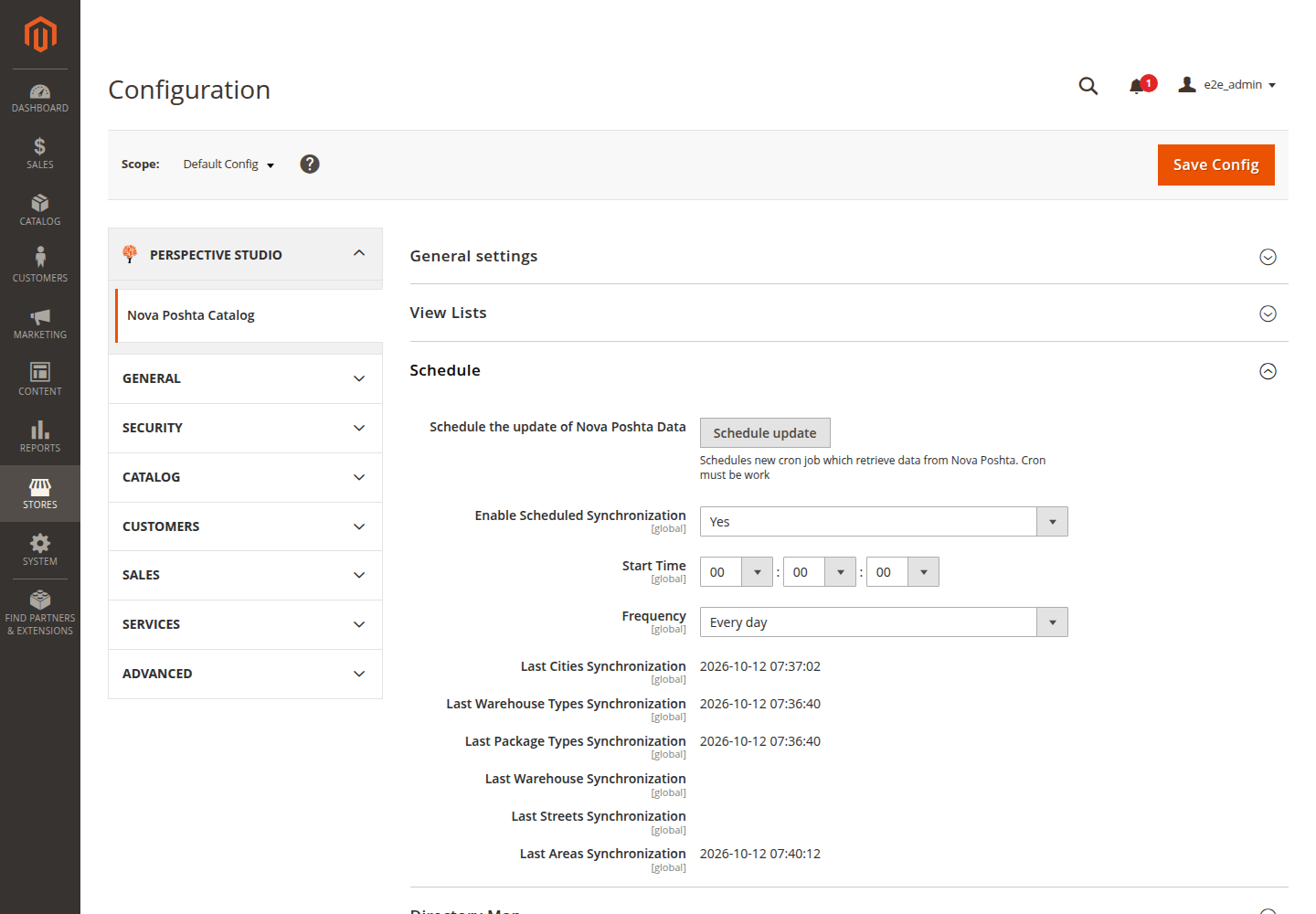Open the Start Time hours dropdown

(x=737, y=572)
